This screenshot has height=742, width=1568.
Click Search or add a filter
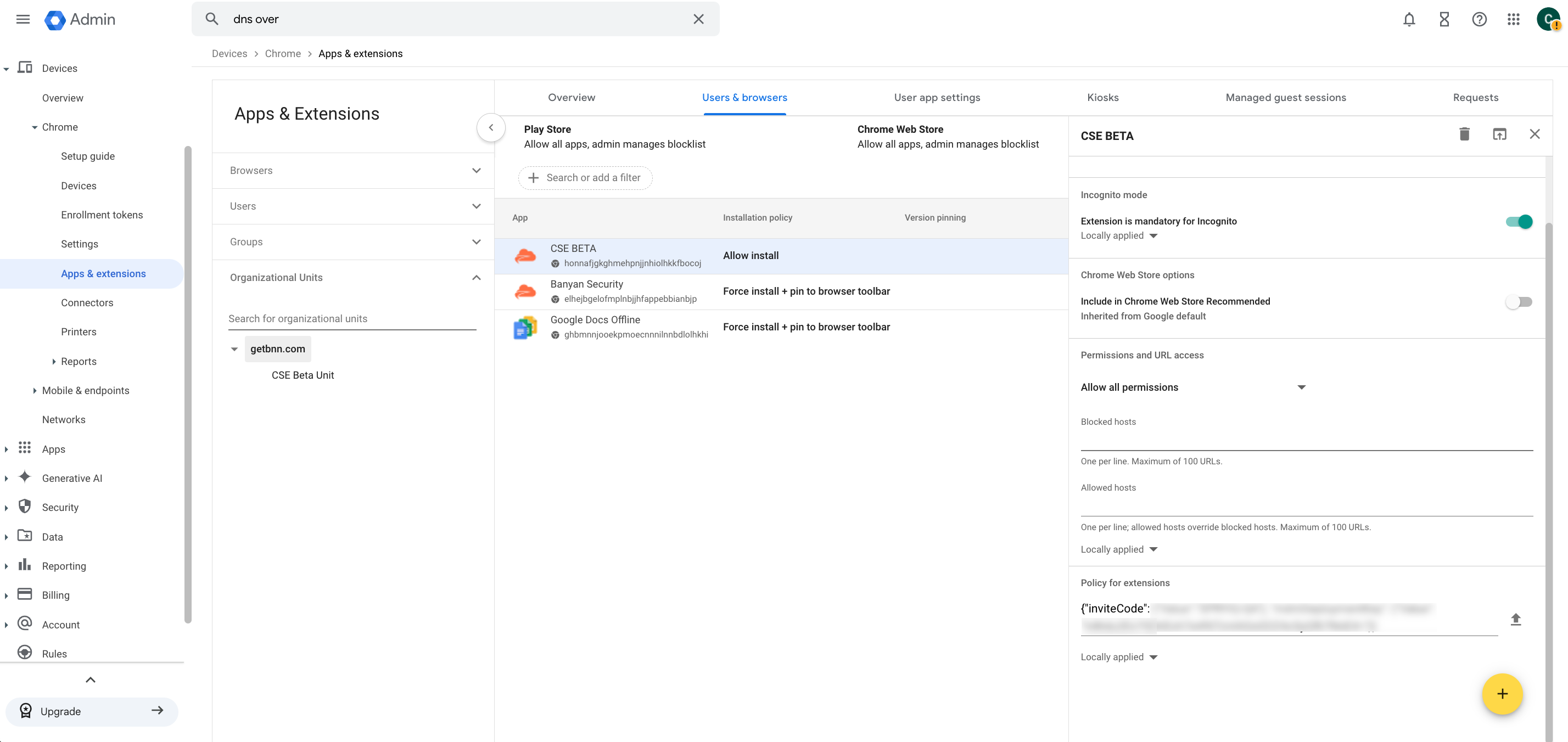coord(585,178)
